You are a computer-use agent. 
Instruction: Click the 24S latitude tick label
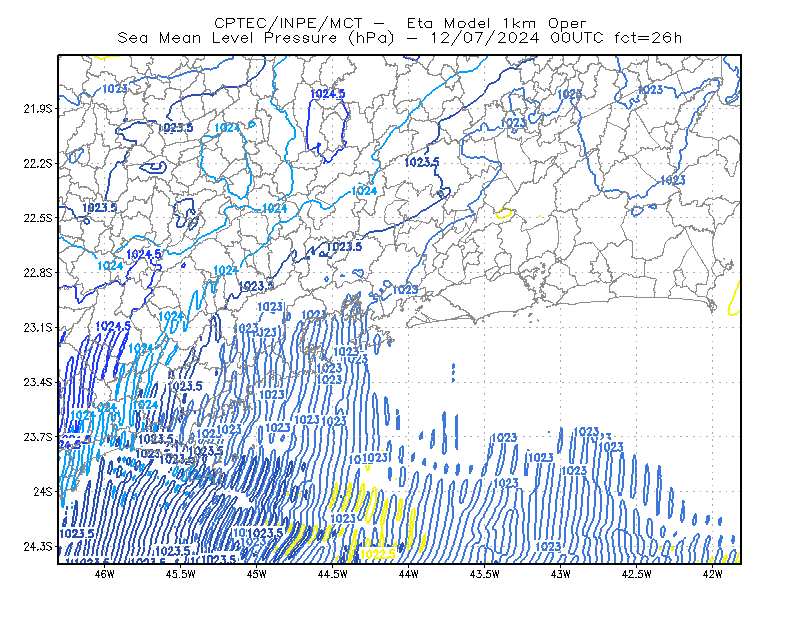(43, 491)
